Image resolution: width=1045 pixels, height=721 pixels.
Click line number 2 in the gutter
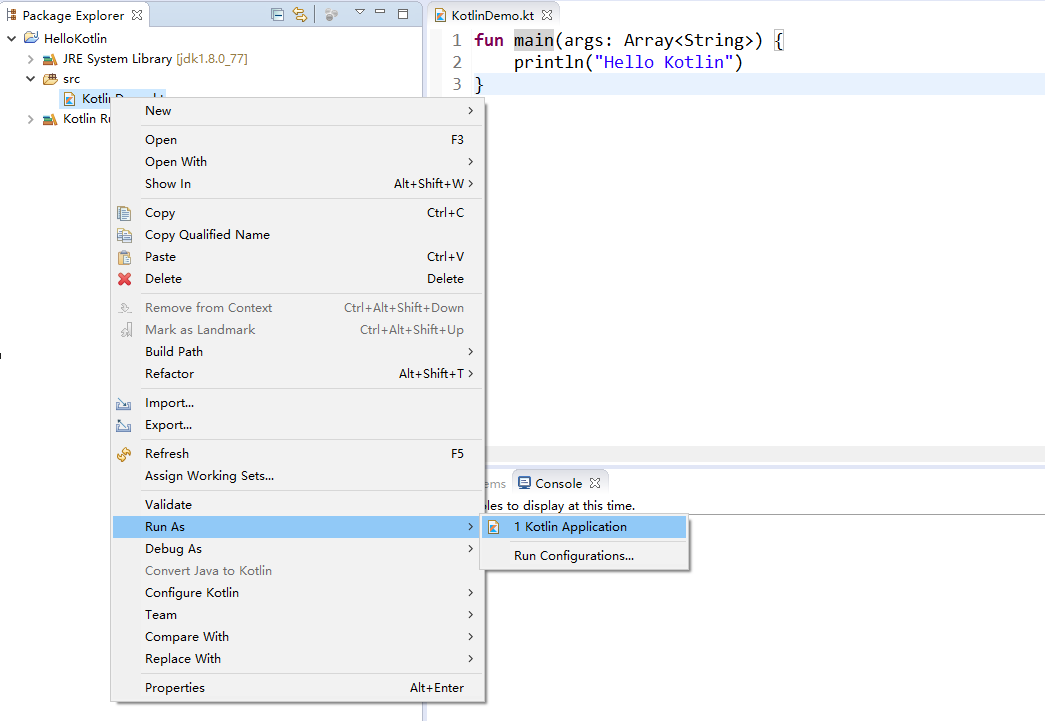[457, 62]
